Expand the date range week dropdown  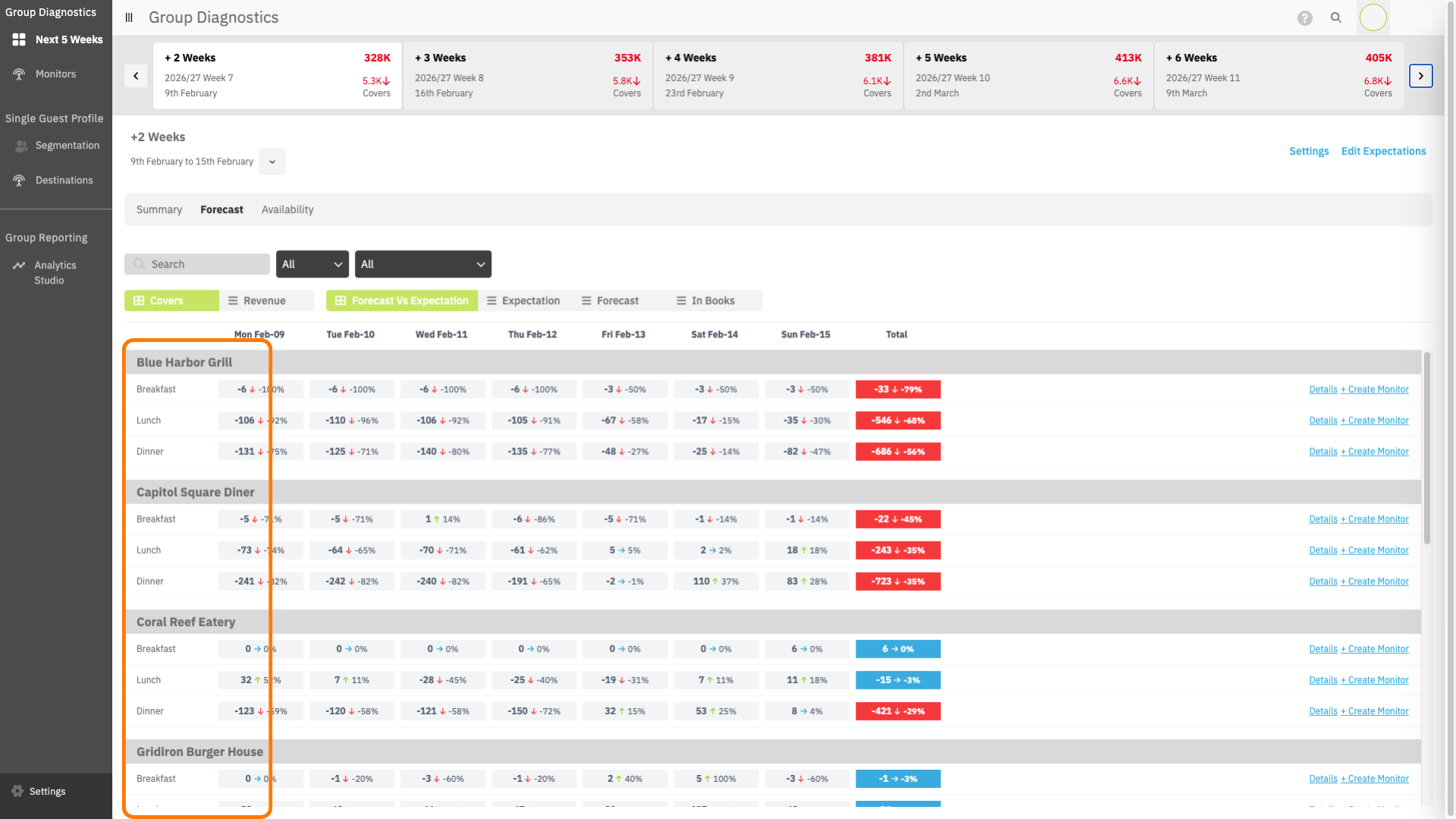pos(272,162)
